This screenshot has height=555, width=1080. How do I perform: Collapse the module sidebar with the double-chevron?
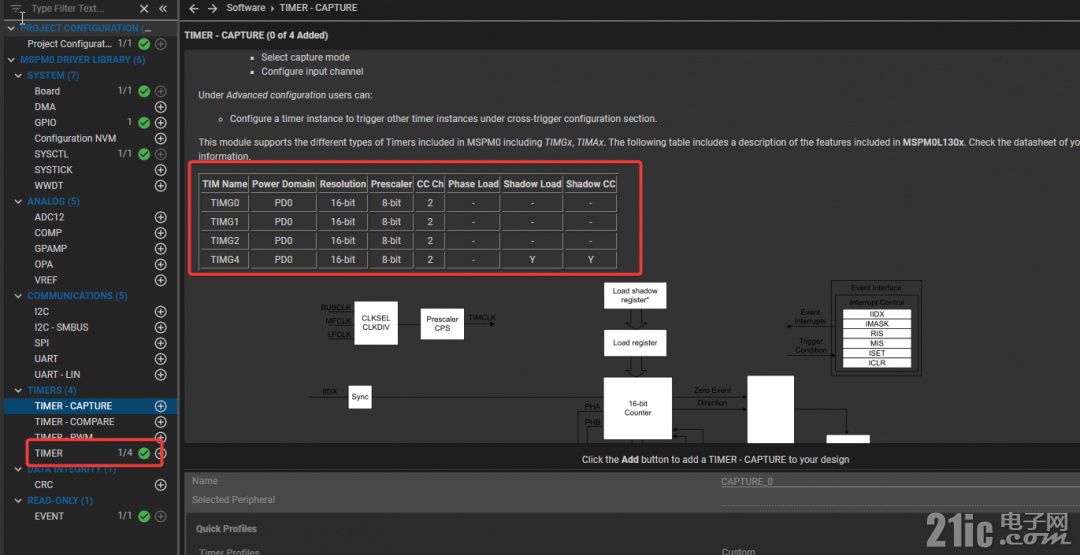[163, 9]
